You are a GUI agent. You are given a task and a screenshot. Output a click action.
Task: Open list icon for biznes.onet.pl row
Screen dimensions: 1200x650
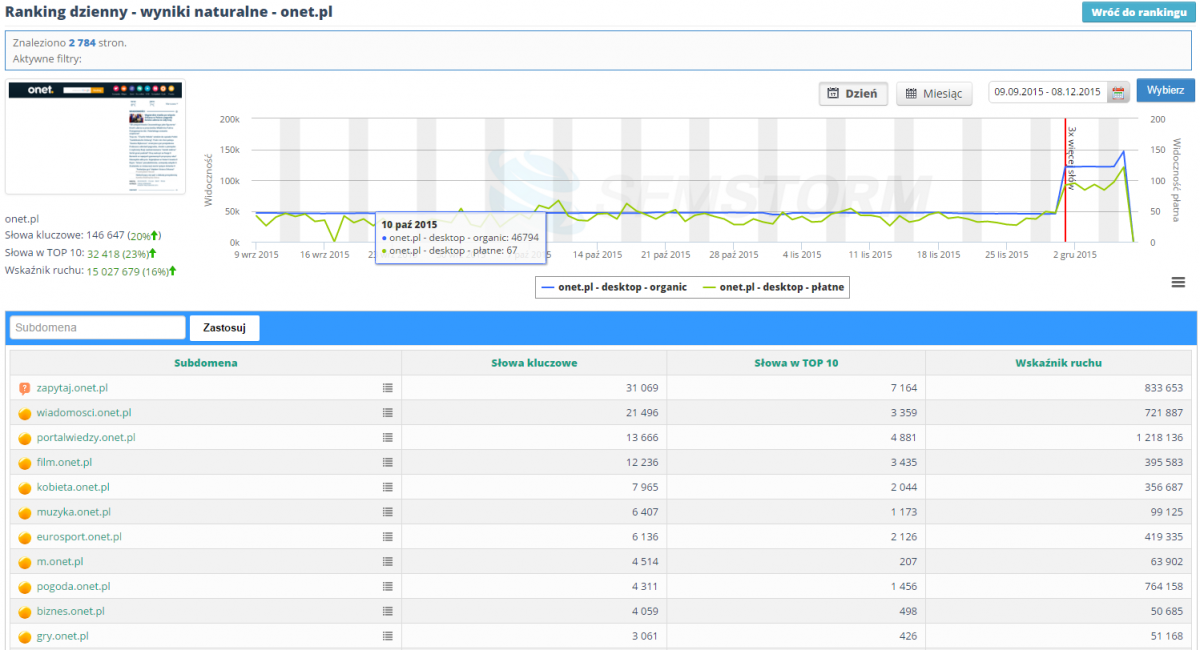[387, 612]
